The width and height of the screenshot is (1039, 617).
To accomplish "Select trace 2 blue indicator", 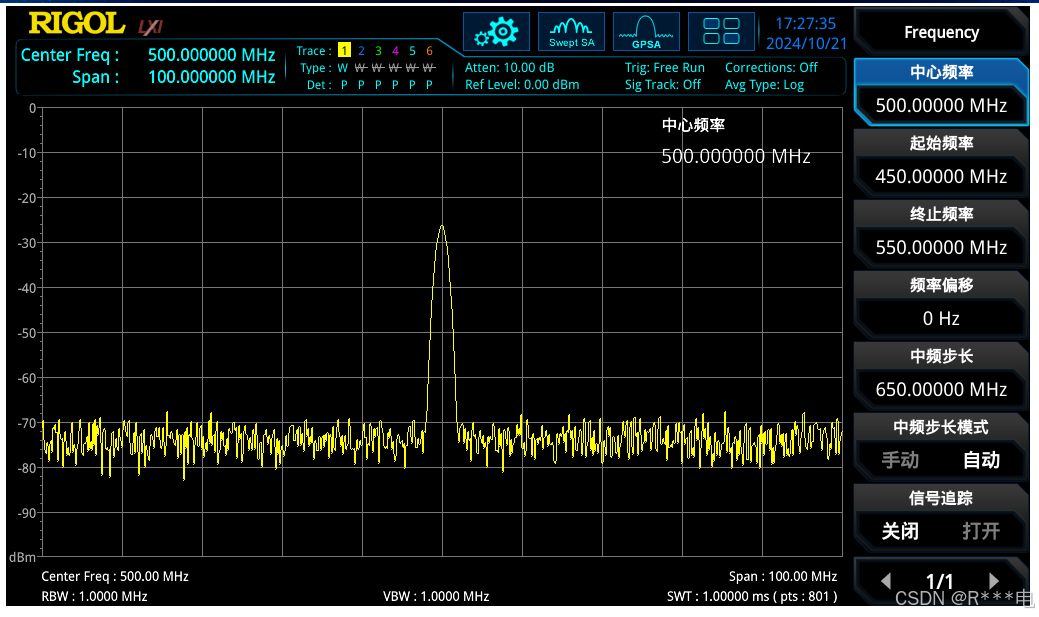I will click(361, 50).
